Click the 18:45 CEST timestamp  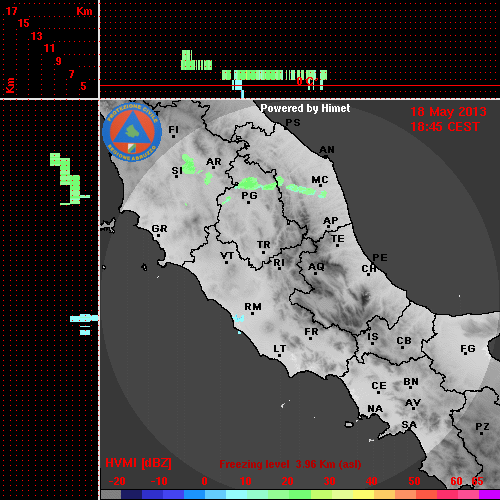click(445, 127)
